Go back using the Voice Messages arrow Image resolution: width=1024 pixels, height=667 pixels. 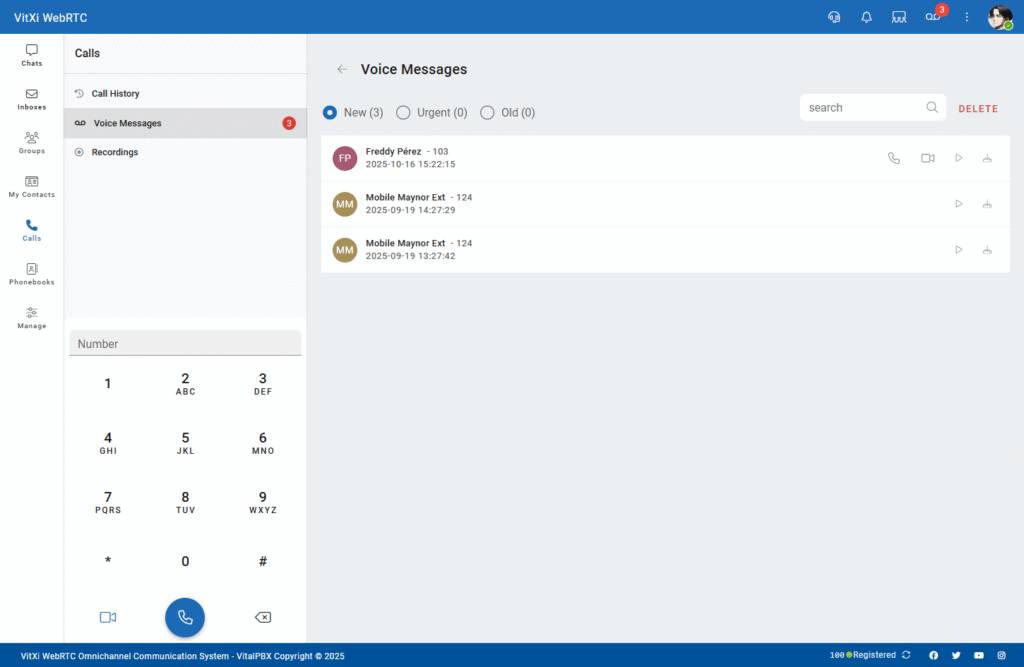pyautogui.click(x=342, y=70)
